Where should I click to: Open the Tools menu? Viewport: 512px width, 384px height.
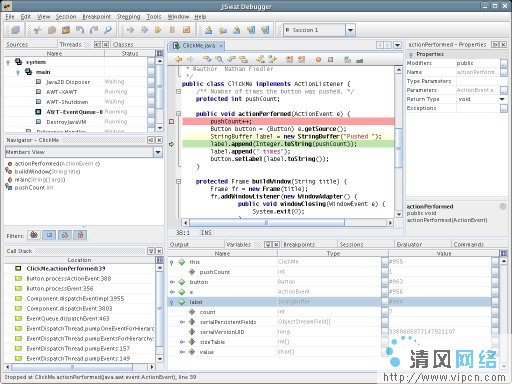coord(154,17)
